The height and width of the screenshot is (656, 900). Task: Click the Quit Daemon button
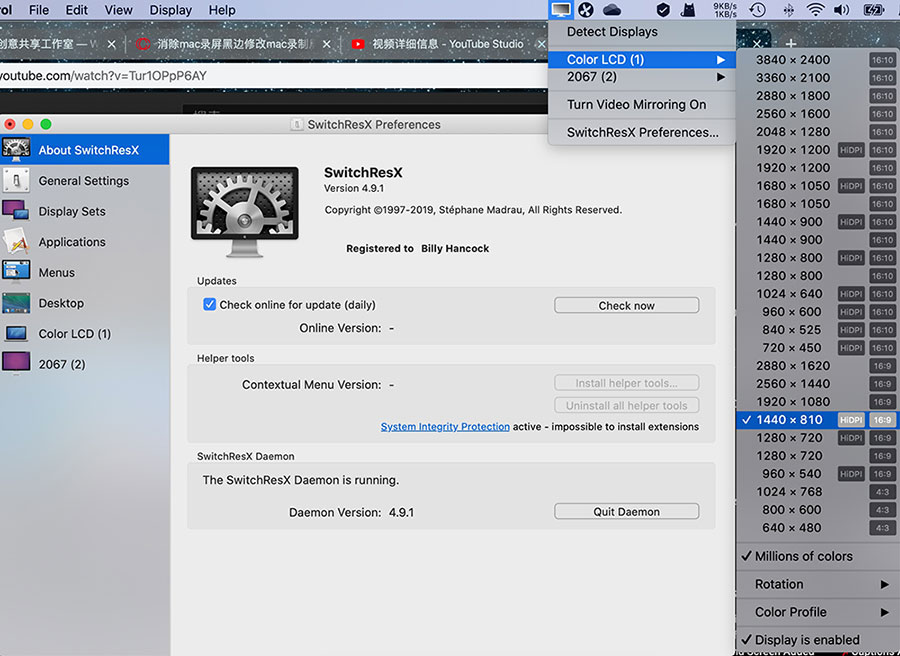coord(626,511)
